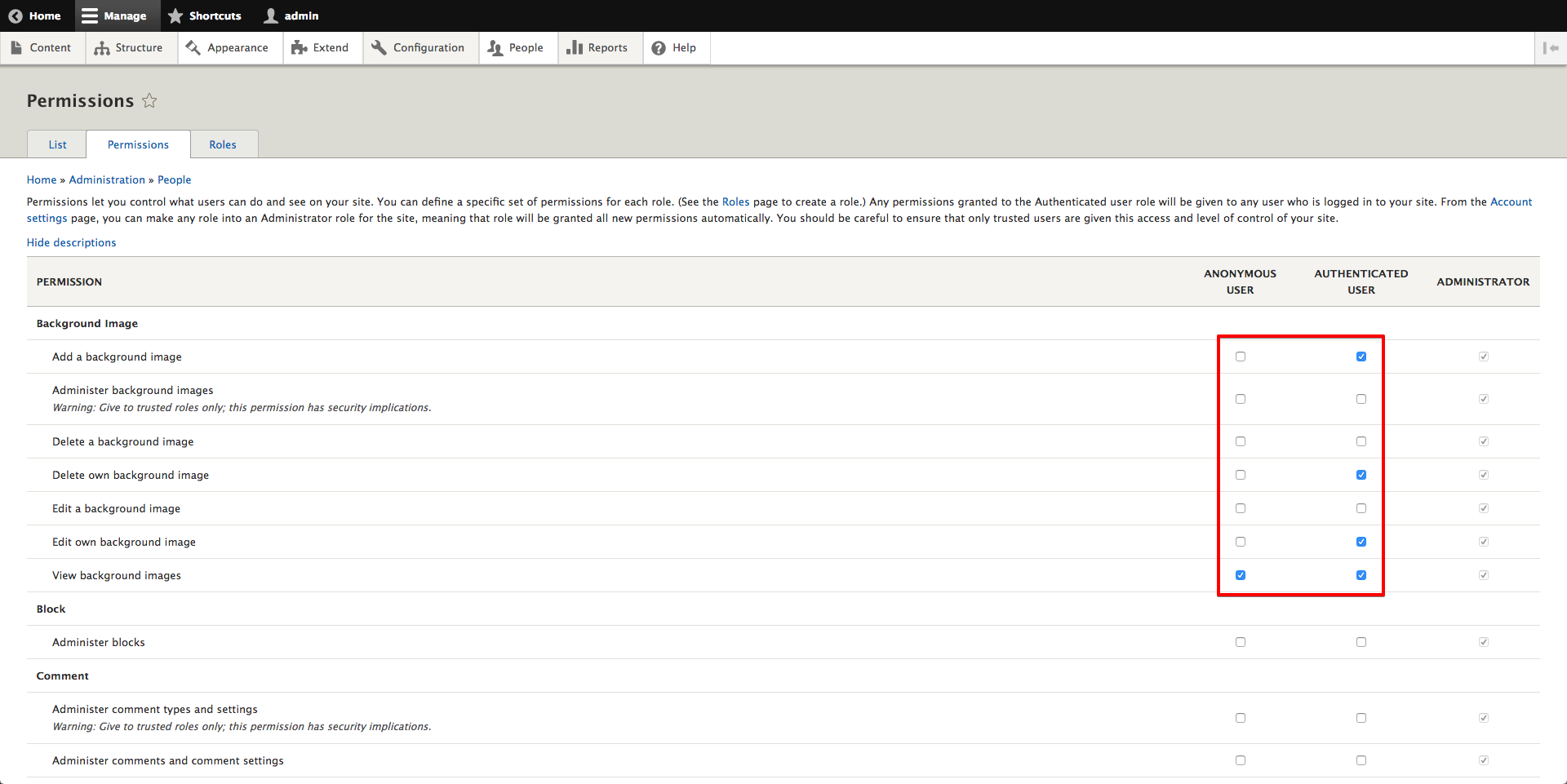Click the Home back-arrow icon in toolbar

click(16, 16)
